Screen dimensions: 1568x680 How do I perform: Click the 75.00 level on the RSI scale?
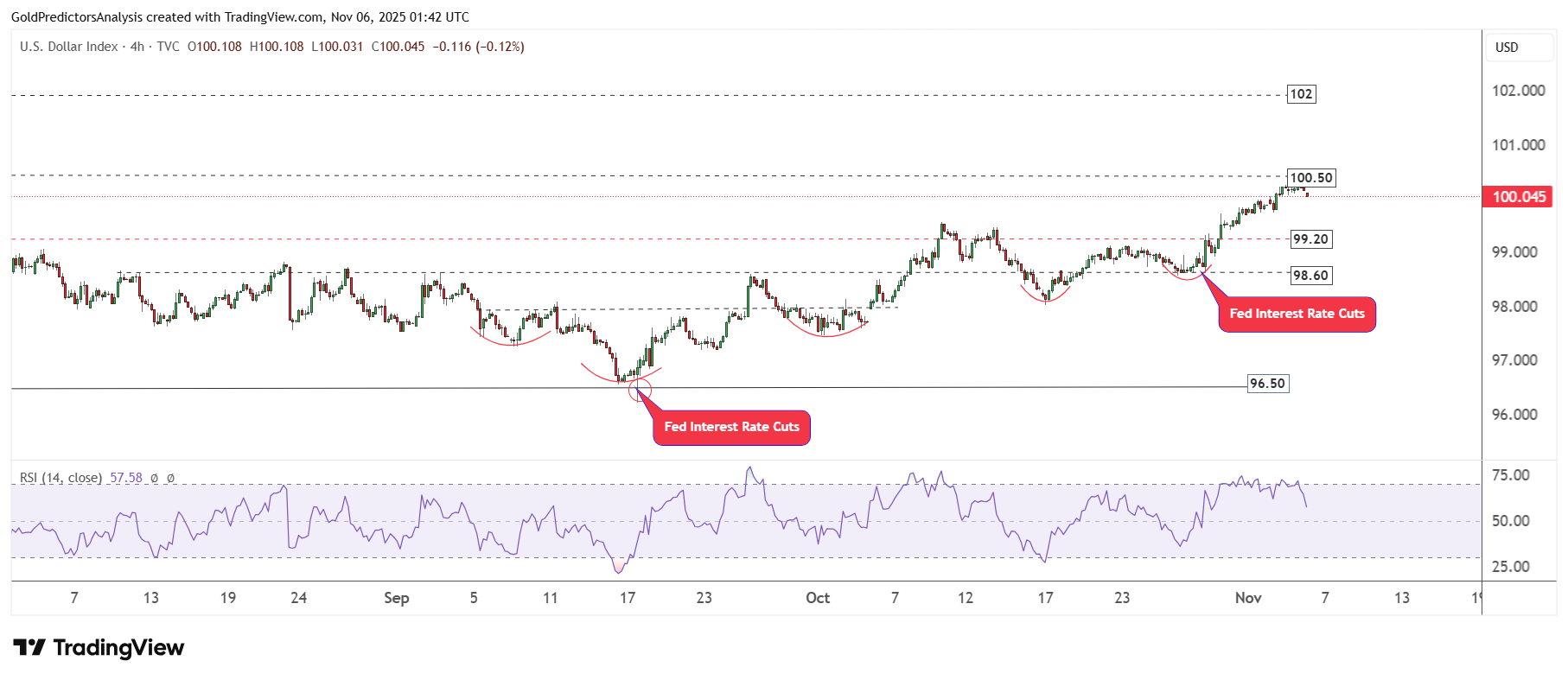(1510, 475)
